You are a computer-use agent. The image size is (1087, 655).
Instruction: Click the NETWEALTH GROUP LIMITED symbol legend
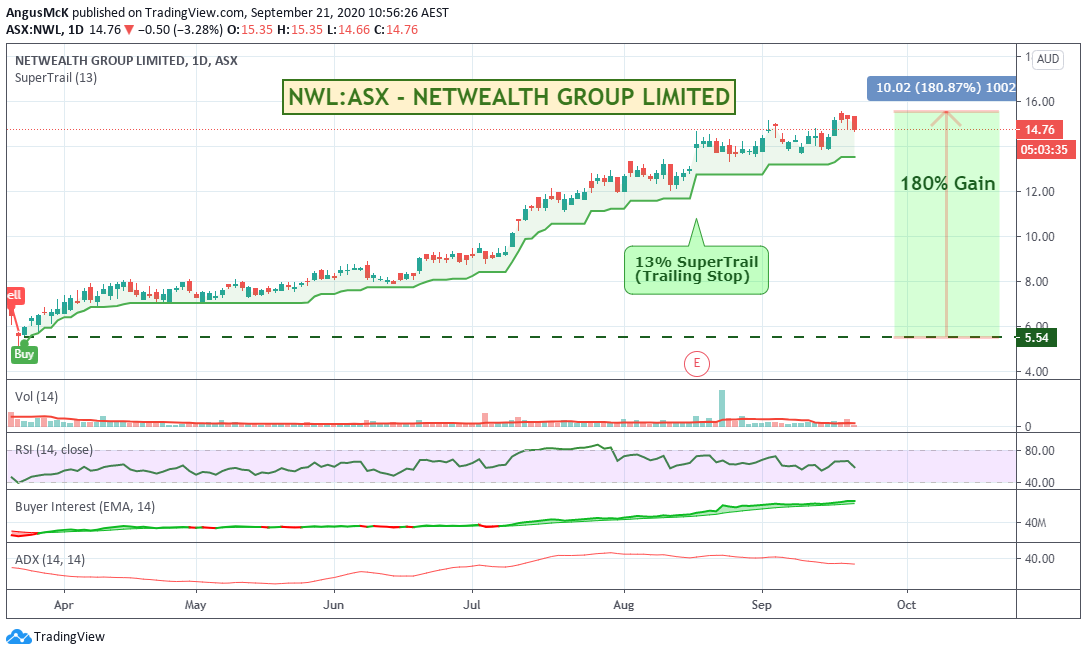(x=126, y=60)
